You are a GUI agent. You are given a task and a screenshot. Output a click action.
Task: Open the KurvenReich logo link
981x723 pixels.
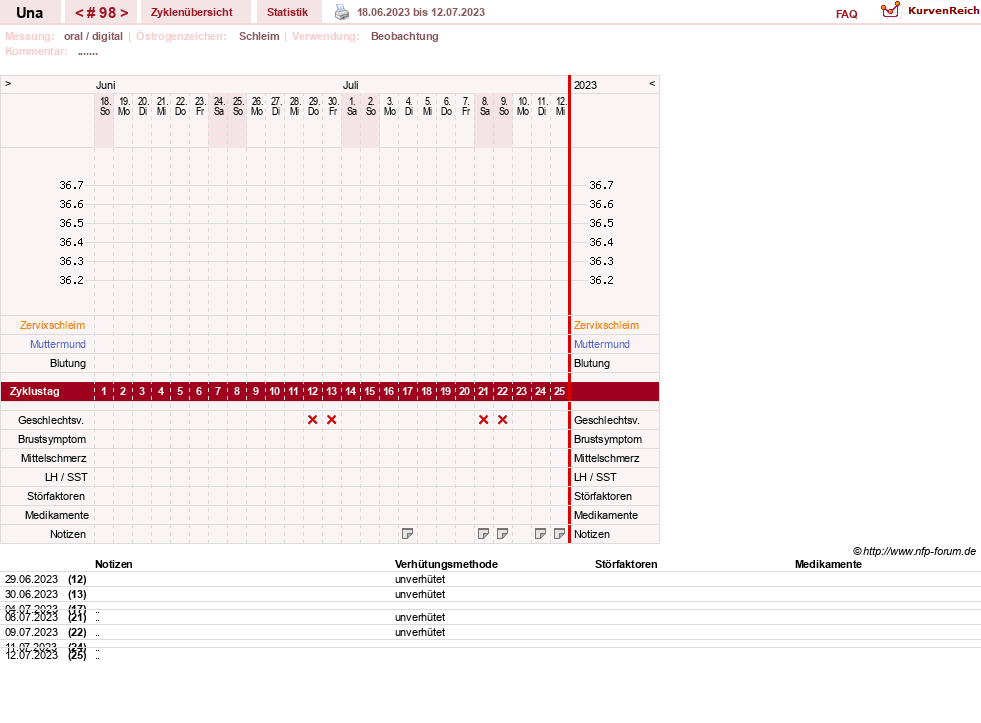point(930,11)
